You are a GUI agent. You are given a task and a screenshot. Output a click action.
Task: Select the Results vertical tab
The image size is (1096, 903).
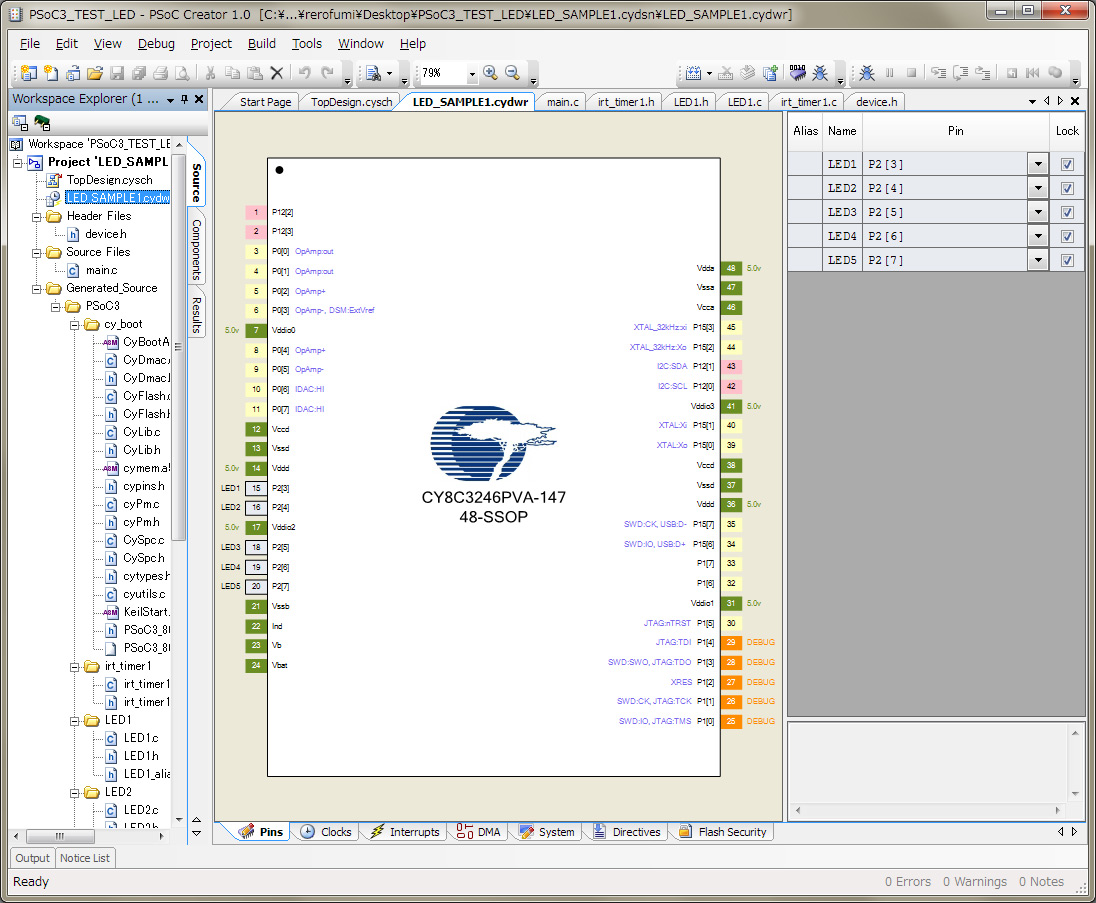click(x=197, y=315)
